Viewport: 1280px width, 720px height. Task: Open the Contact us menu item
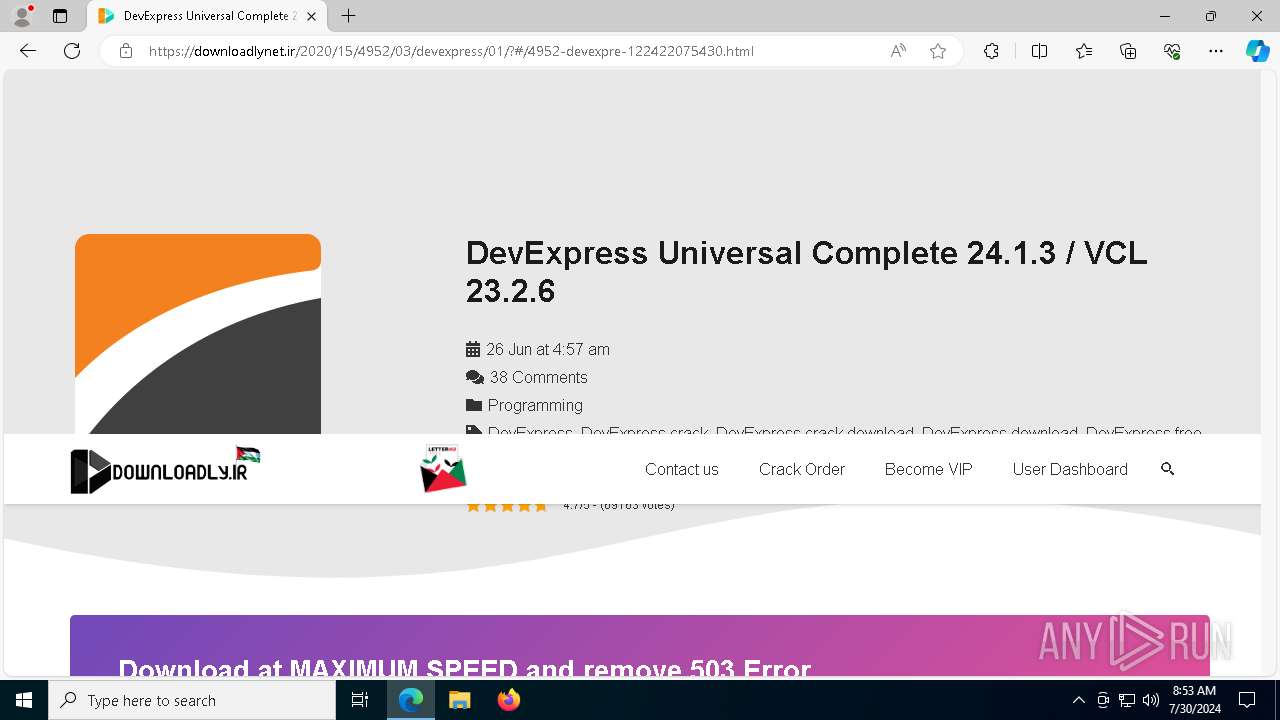[x=682, y=469]
